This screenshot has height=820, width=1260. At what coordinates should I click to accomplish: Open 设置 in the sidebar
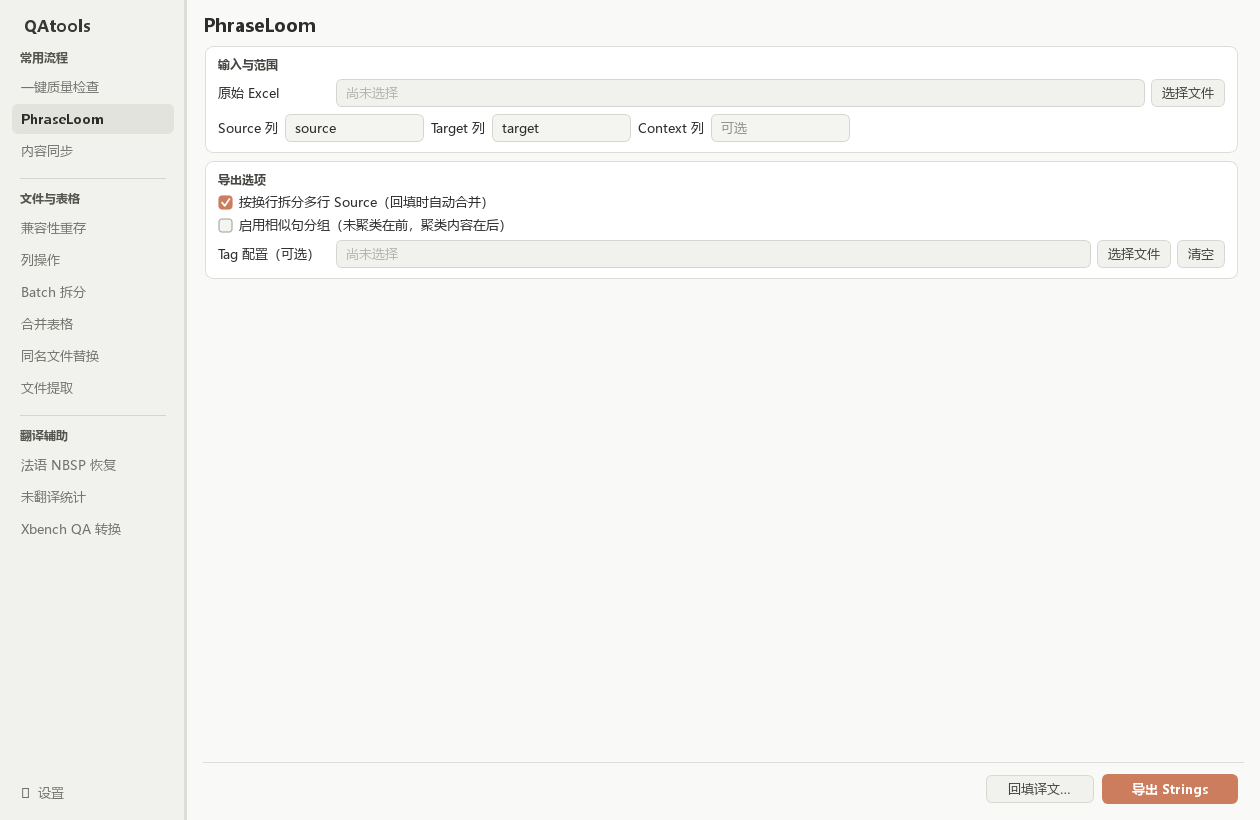pyautogui.click(x=43, y=793)
